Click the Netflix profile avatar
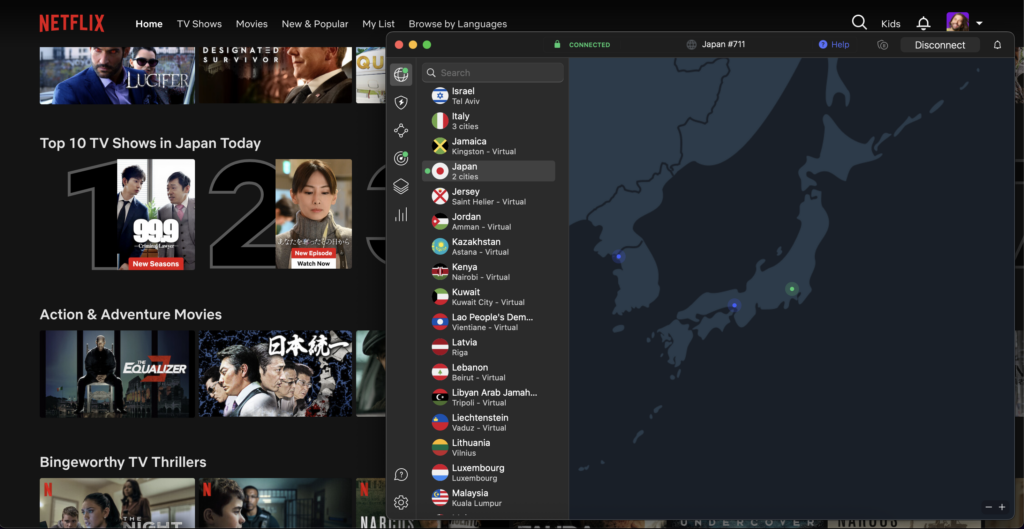This screenshot has height=529, width=1024. (x=957, y=23)
